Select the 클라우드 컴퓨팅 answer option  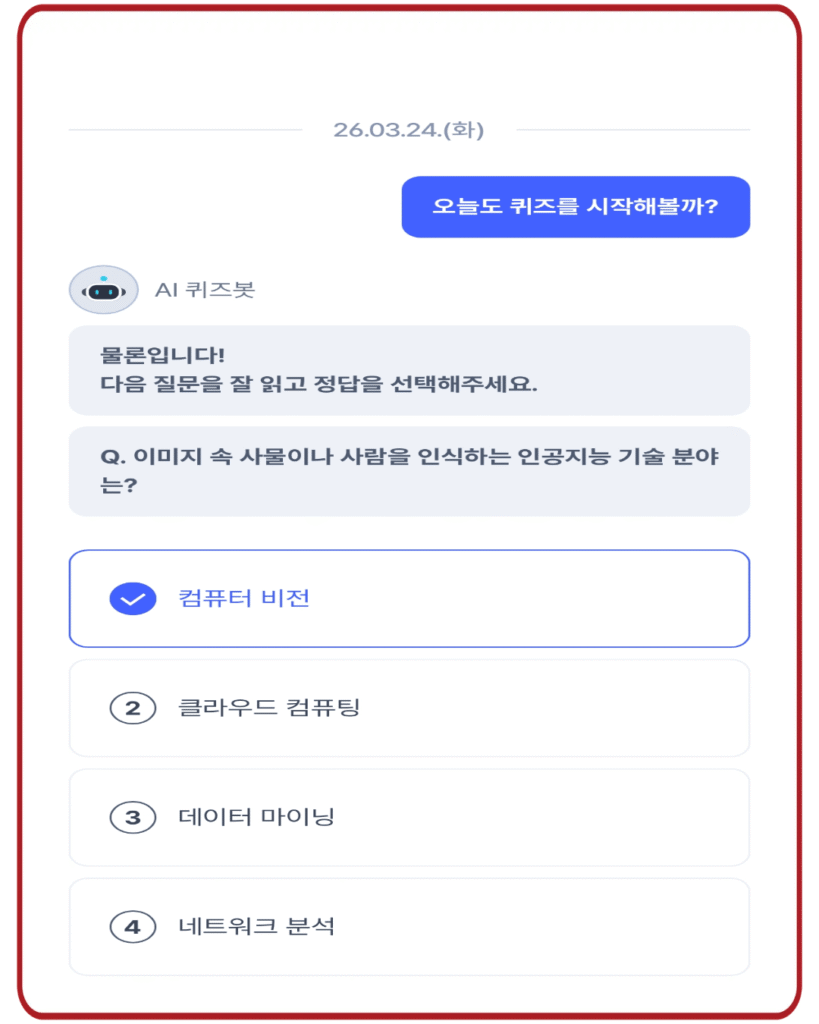[x=409, y=708]
